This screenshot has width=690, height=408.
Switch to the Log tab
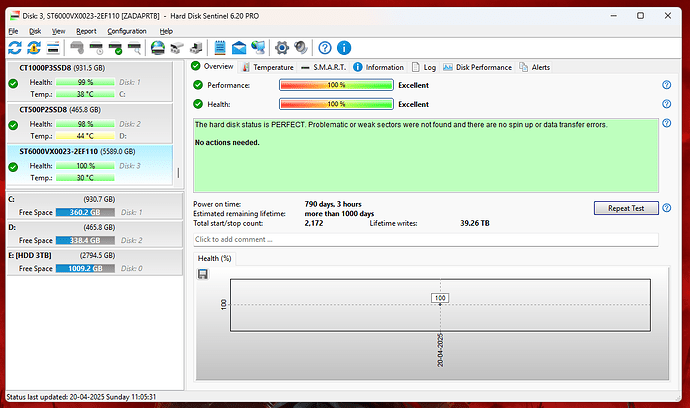click(424, 67)
